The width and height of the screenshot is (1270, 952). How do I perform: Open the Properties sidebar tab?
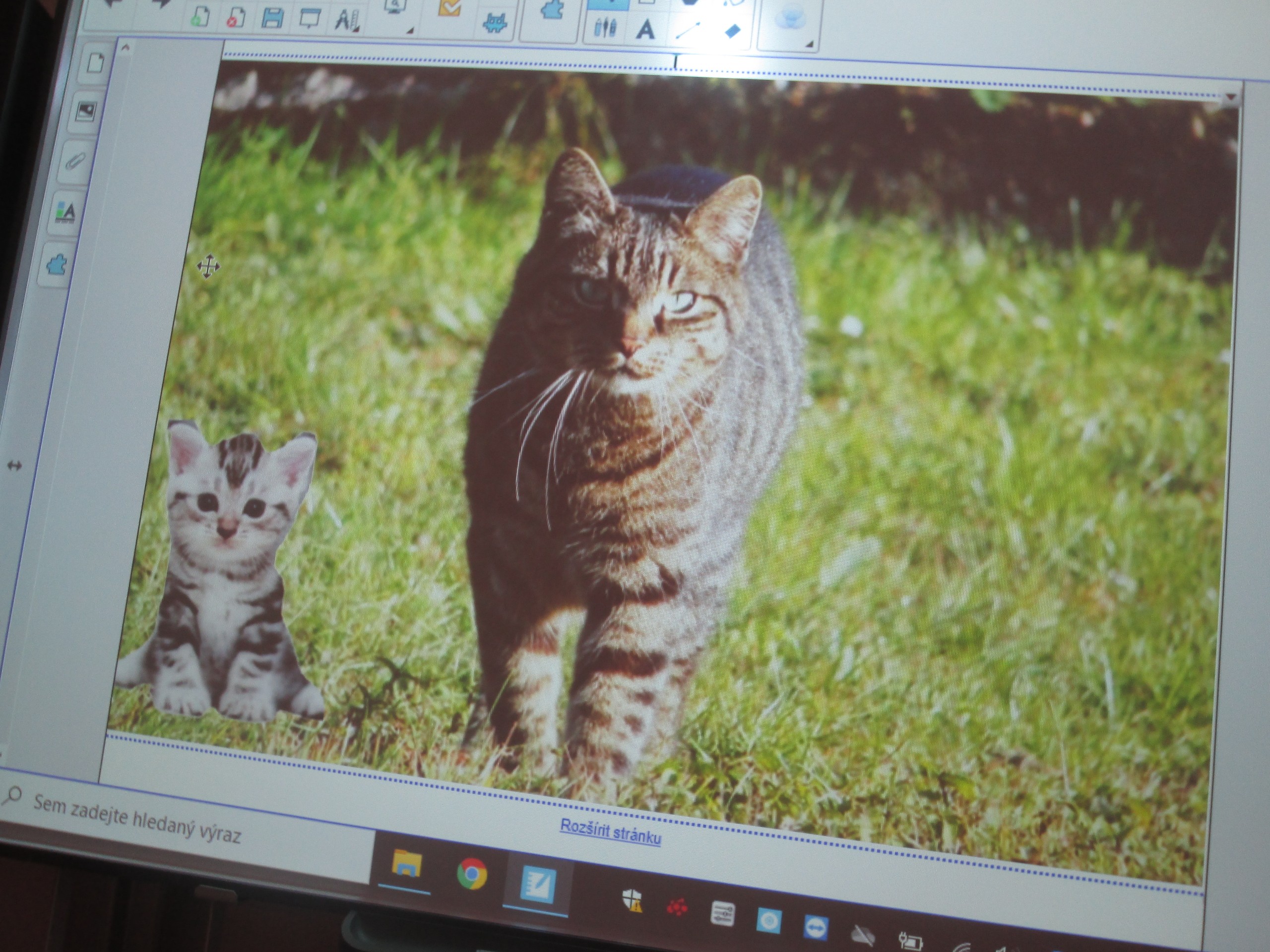tap(66, 213)
